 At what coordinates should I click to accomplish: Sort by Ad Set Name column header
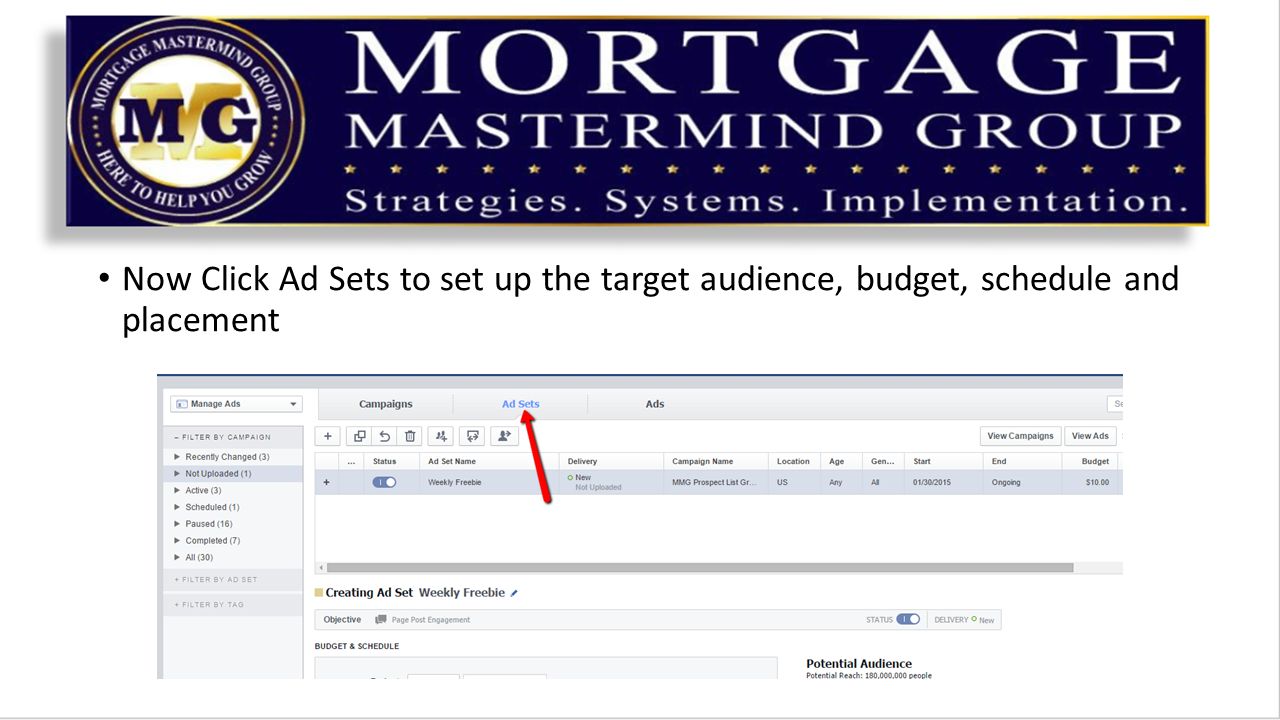coord(489,462)
